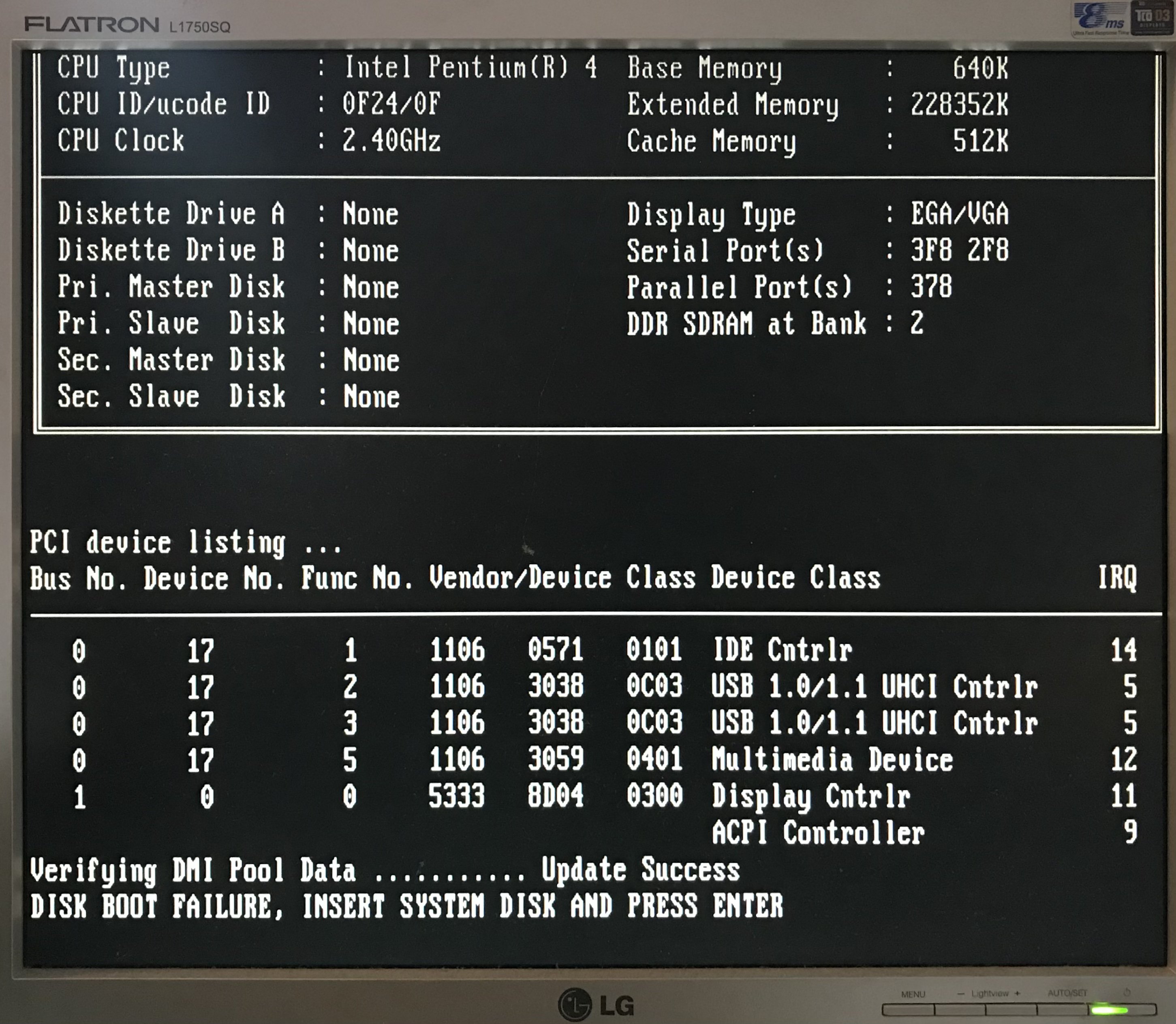
Task: Click the FLATRON brand logo
Action: click(92, 25)
